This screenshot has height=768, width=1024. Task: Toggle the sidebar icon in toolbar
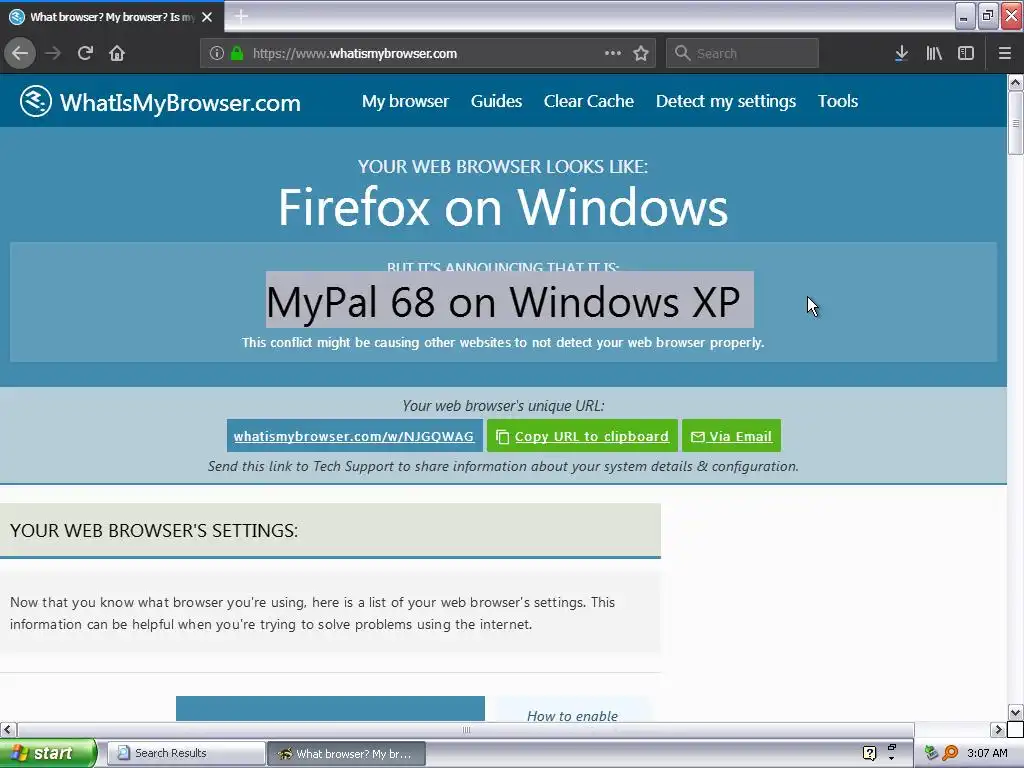coord(966,53)
